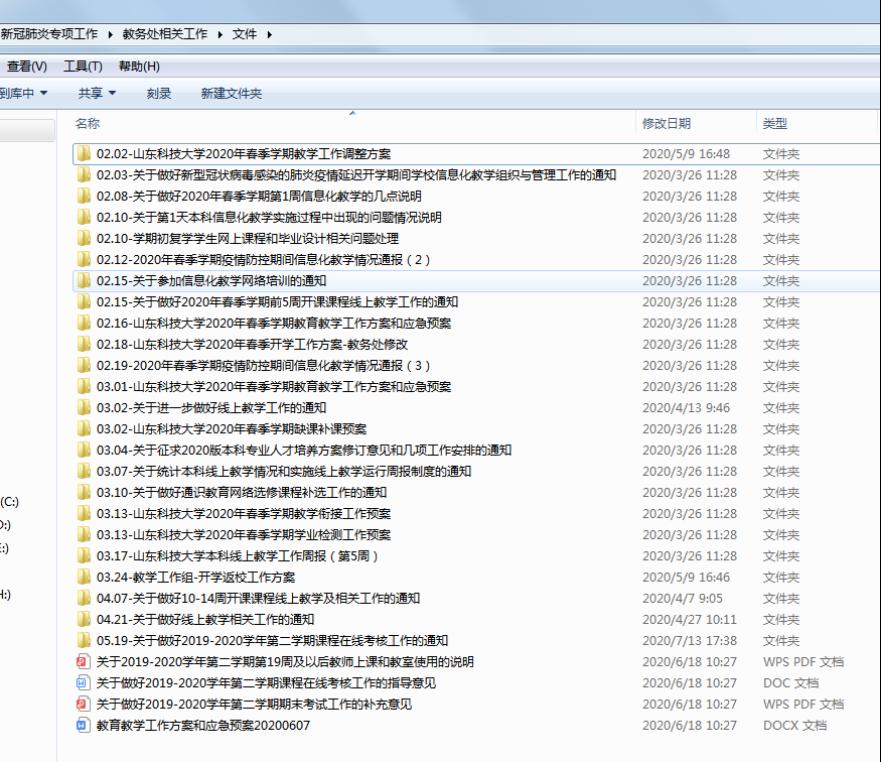The height and width of the screenshot is (762, 881).
Task: Open the 帮助(H) menu
Action: [x=139, y=66]
